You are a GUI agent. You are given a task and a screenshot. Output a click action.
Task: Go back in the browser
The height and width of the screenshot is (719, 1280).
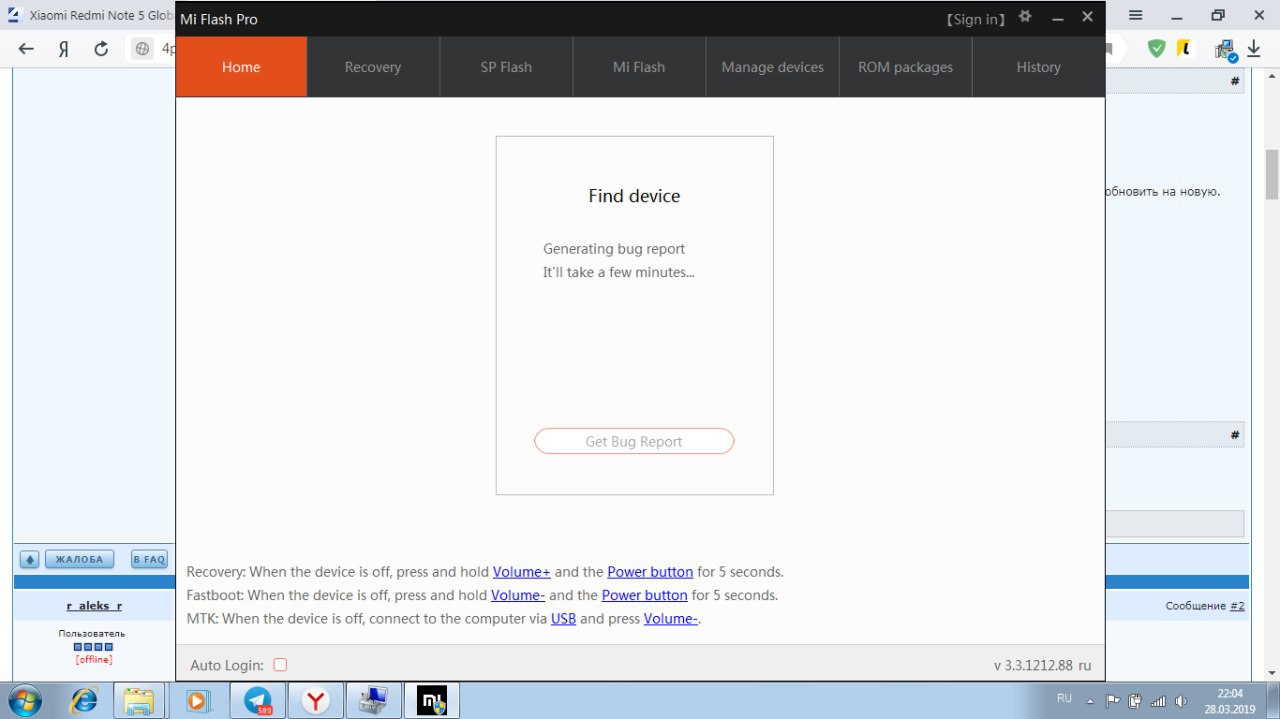pyautogui.click(x=26, y=48)
